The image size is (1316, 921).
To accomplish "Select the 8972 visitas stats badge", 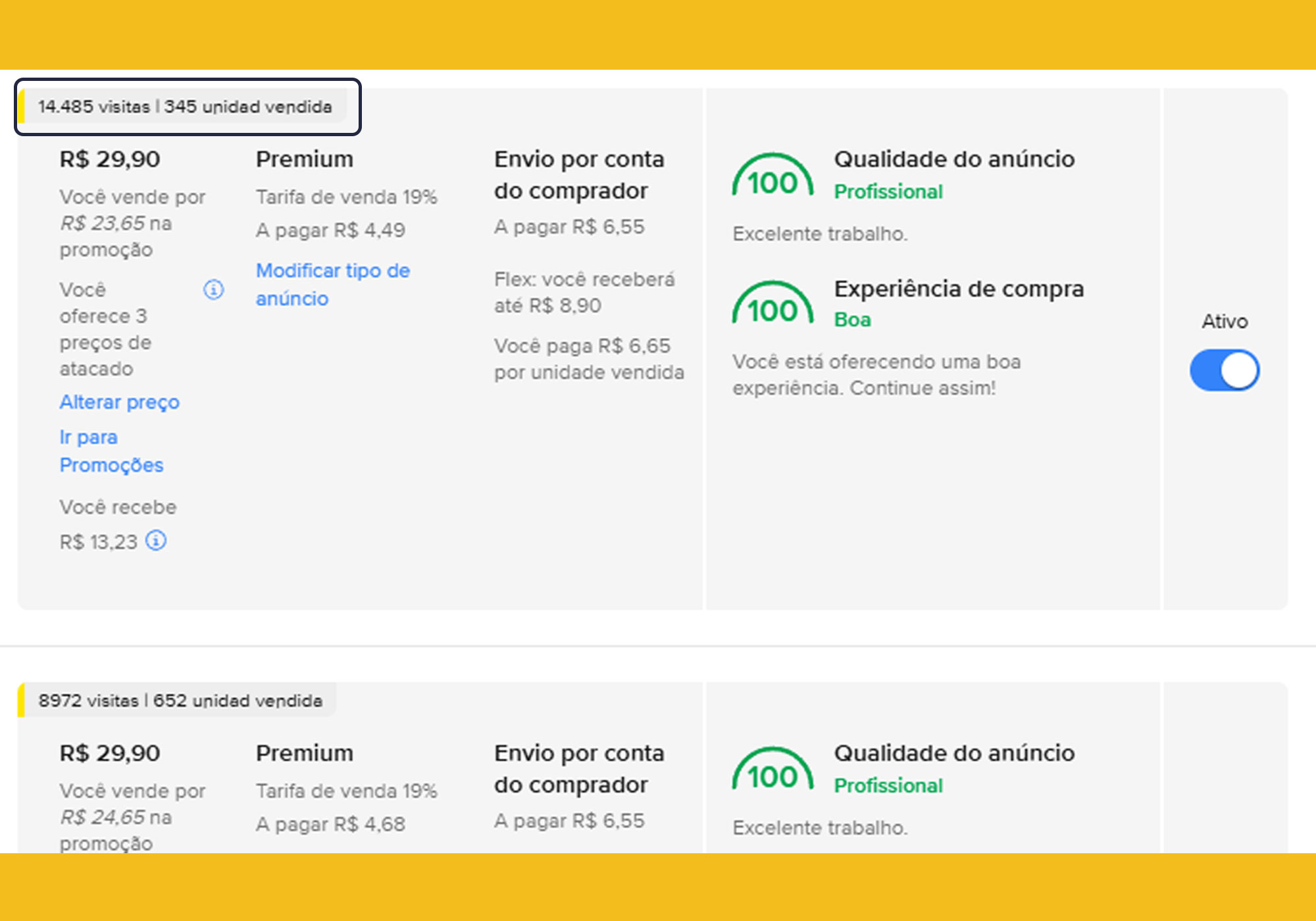I will click(180, 701).
